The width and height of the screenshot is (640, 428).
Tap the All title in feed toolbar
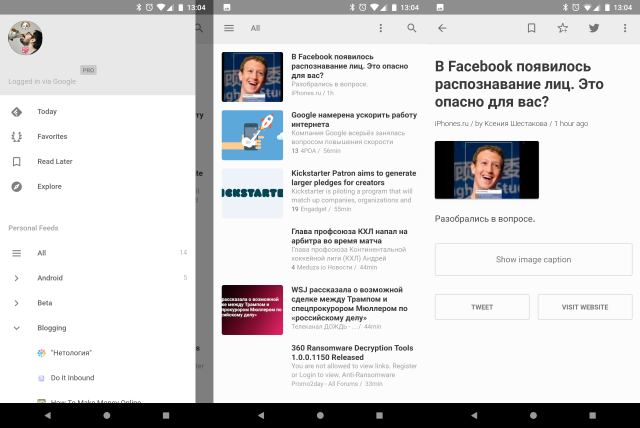click(x=256, y=28)
